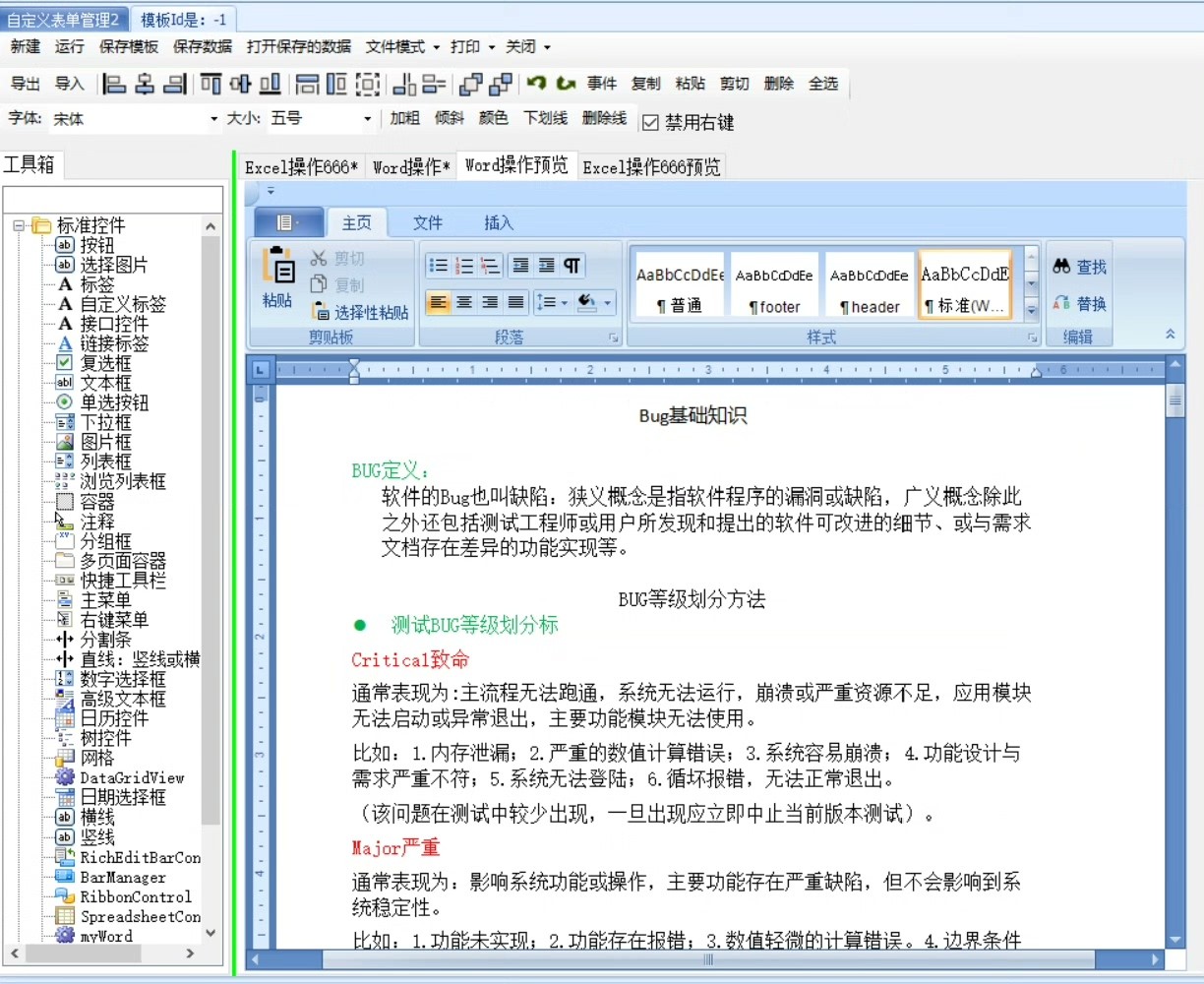Switch to the Excel操作666预览 tab
Image resolution: width=1204 pixels, height=984 pixels.
[x=651, y=167]
